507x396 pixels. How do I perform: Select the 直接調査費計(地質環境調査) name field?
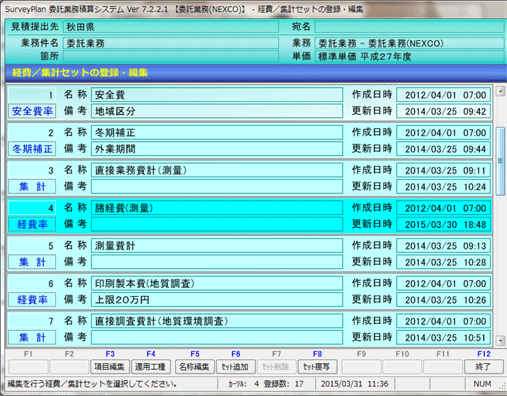pyautogui.click(x=217, y=321)
